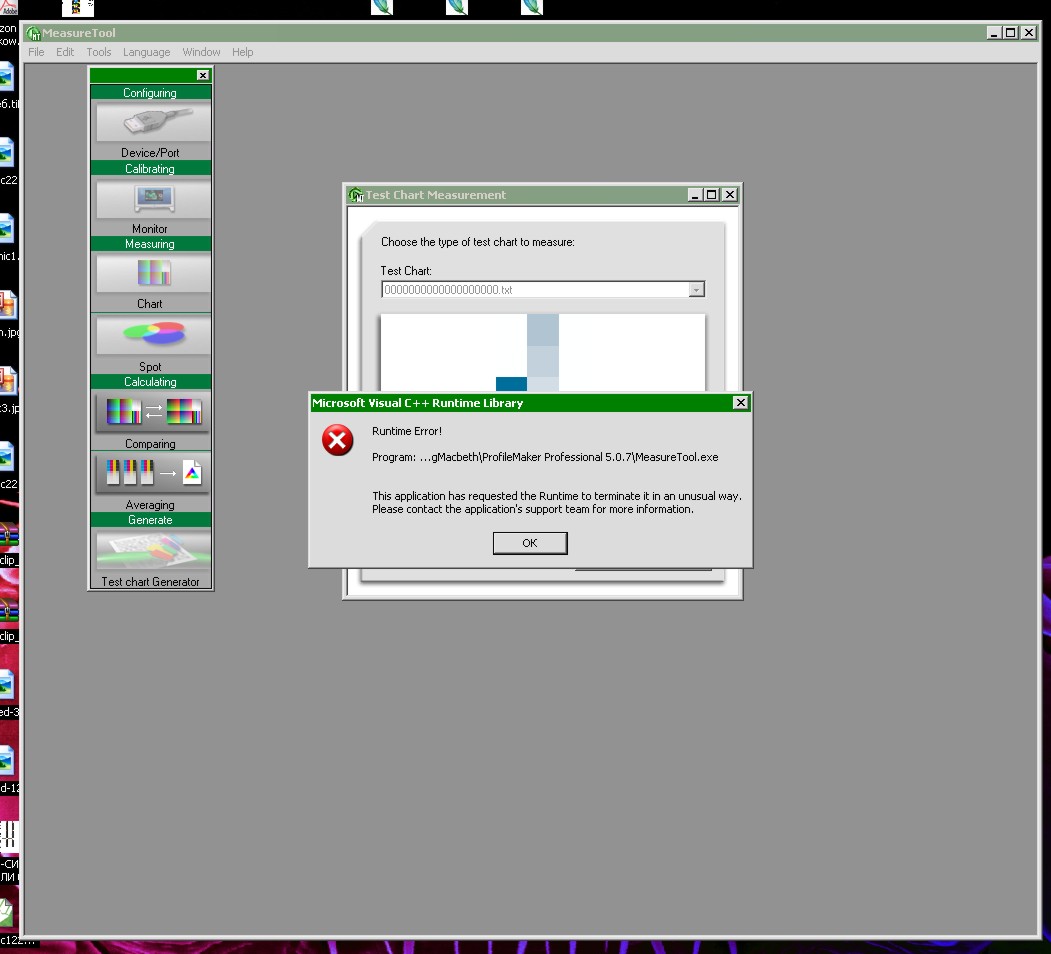This screenshot has width=1051, height=954.
Task: Click the Program path text in dialog
Action: click(x=545, y=457)
